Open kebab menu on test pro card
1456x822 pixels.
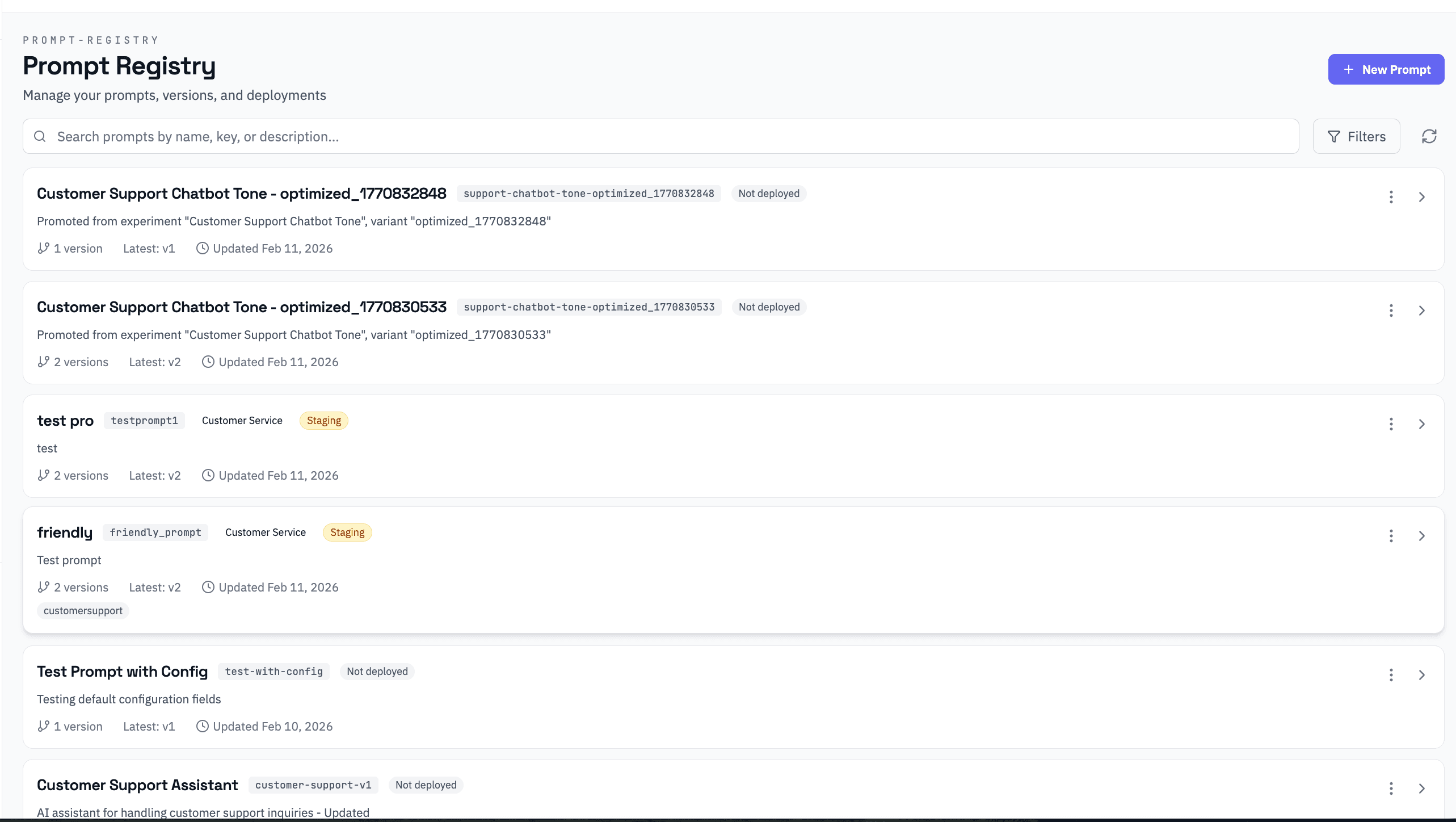click(x=1391, y=424)
